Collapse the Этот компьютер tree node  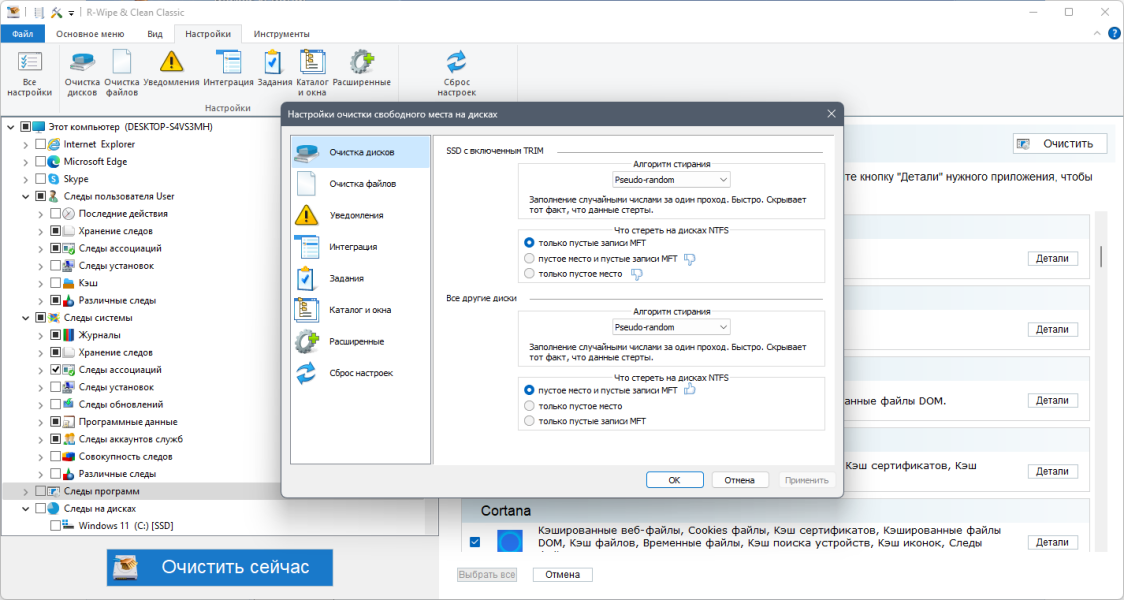tap(10, 127)
